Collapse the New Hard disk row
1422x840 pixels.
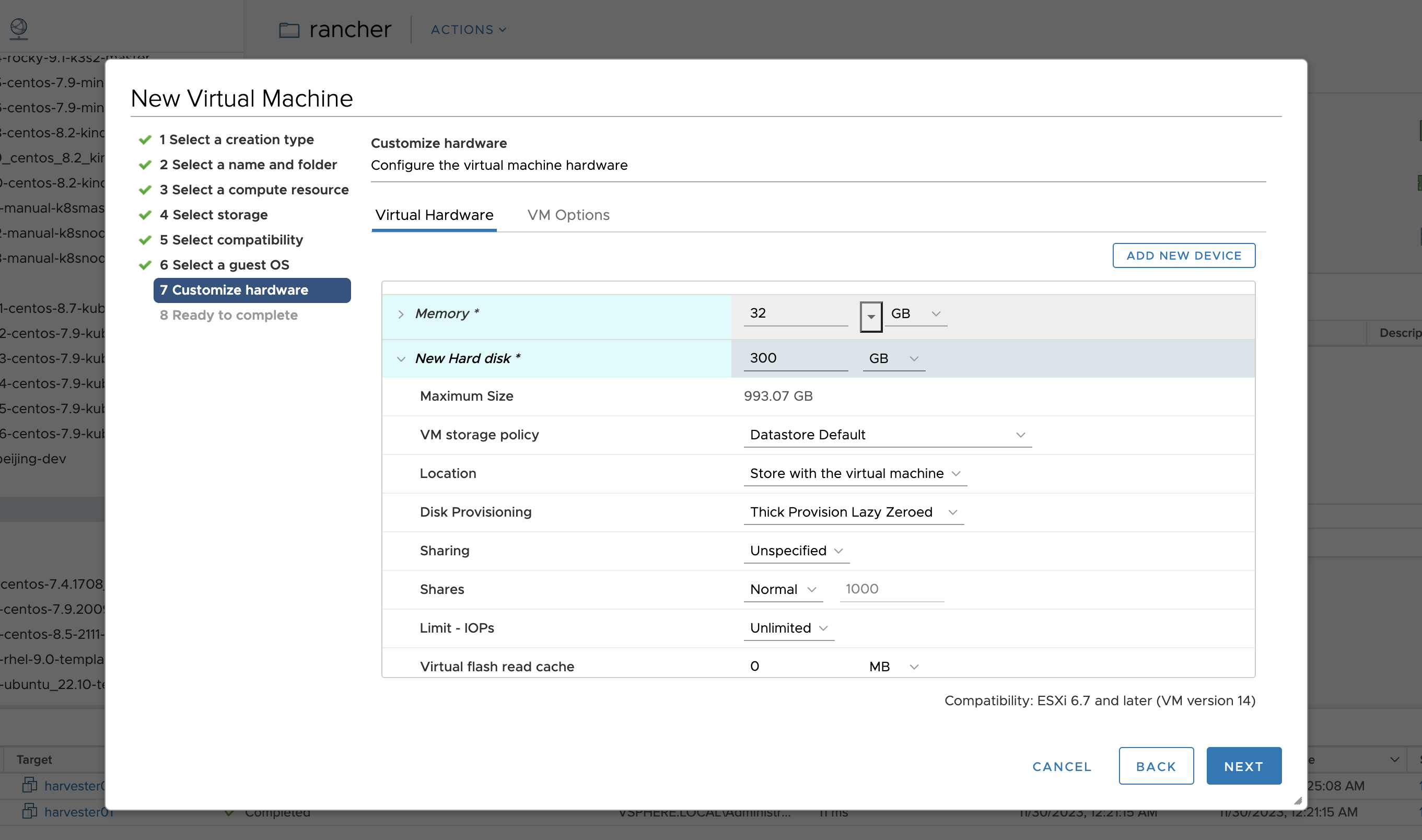click(401, 359)
